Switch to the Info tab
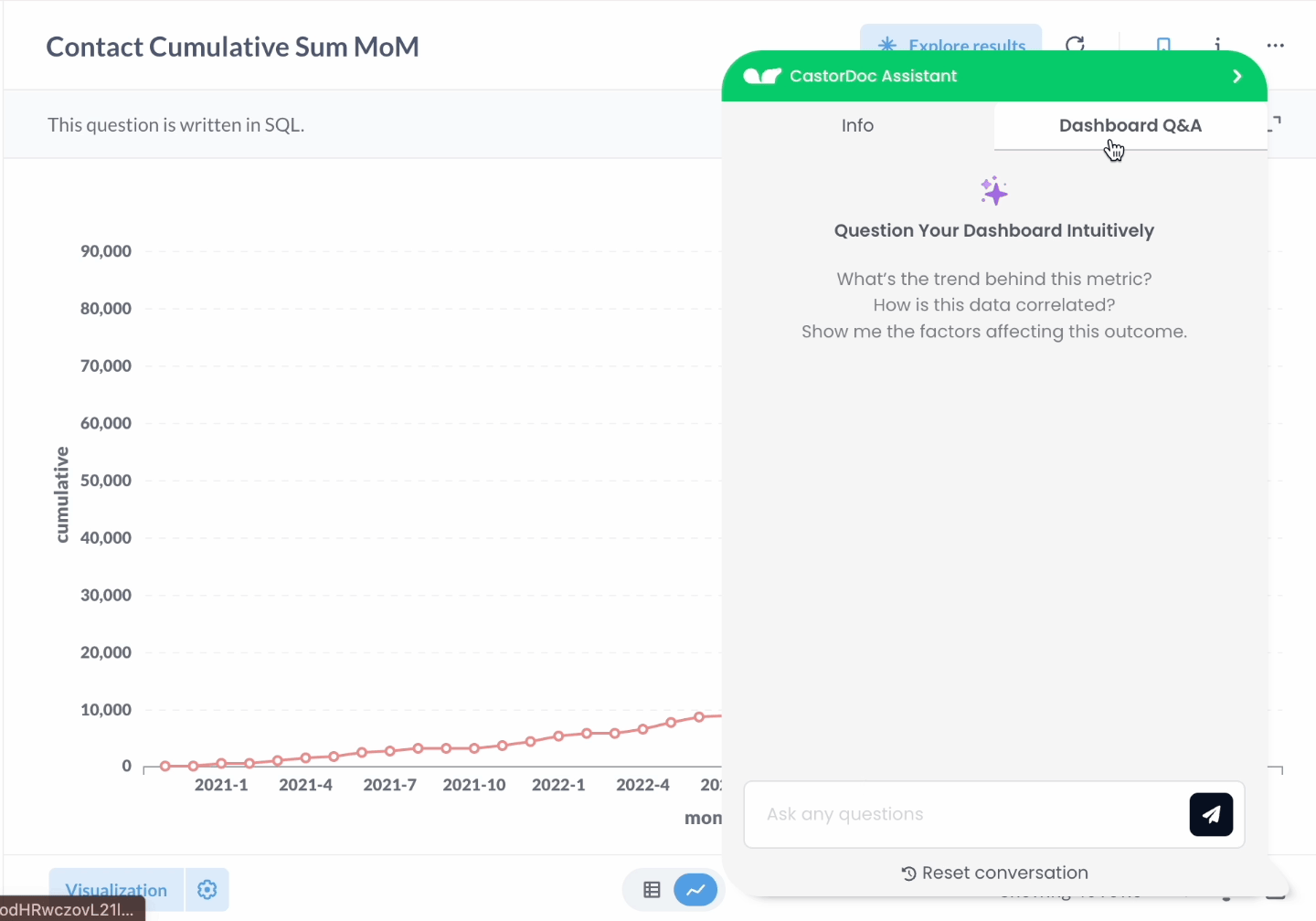The height and width of the screenshot is (921, 1316). pos(857,126)
